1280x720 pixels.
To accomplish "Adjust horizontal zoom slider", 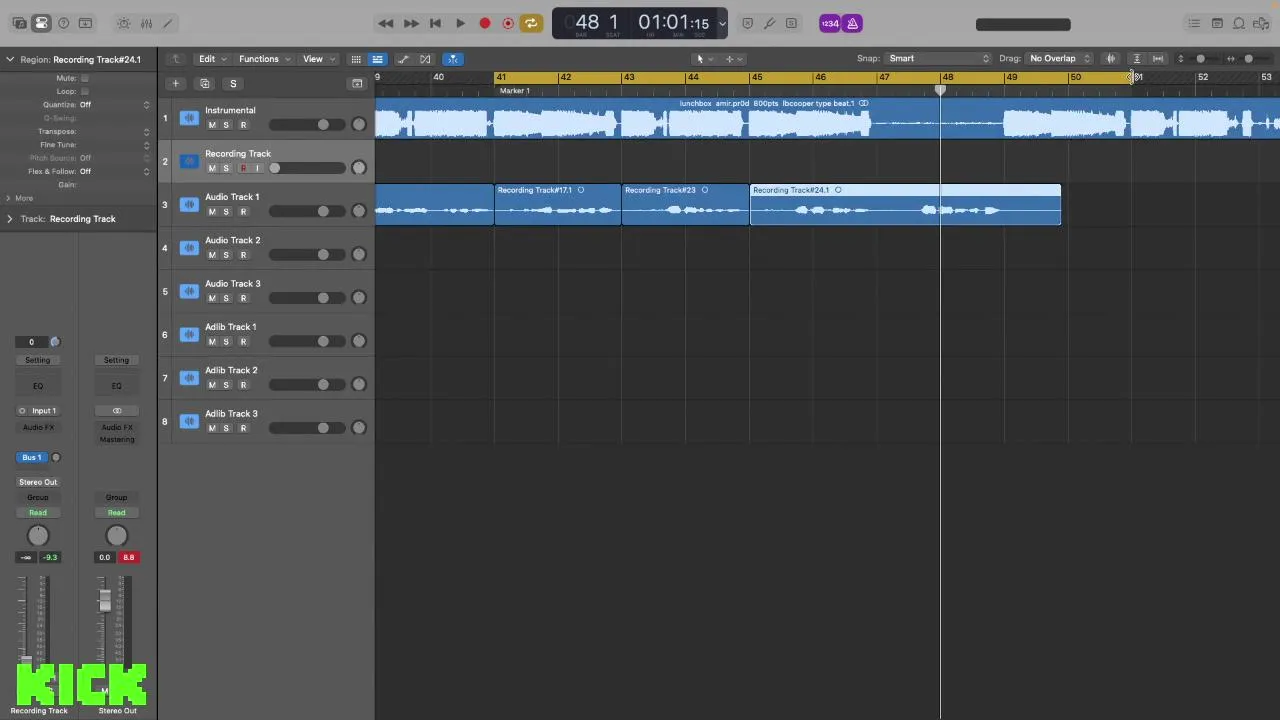I will click(x=1248, y=59).
